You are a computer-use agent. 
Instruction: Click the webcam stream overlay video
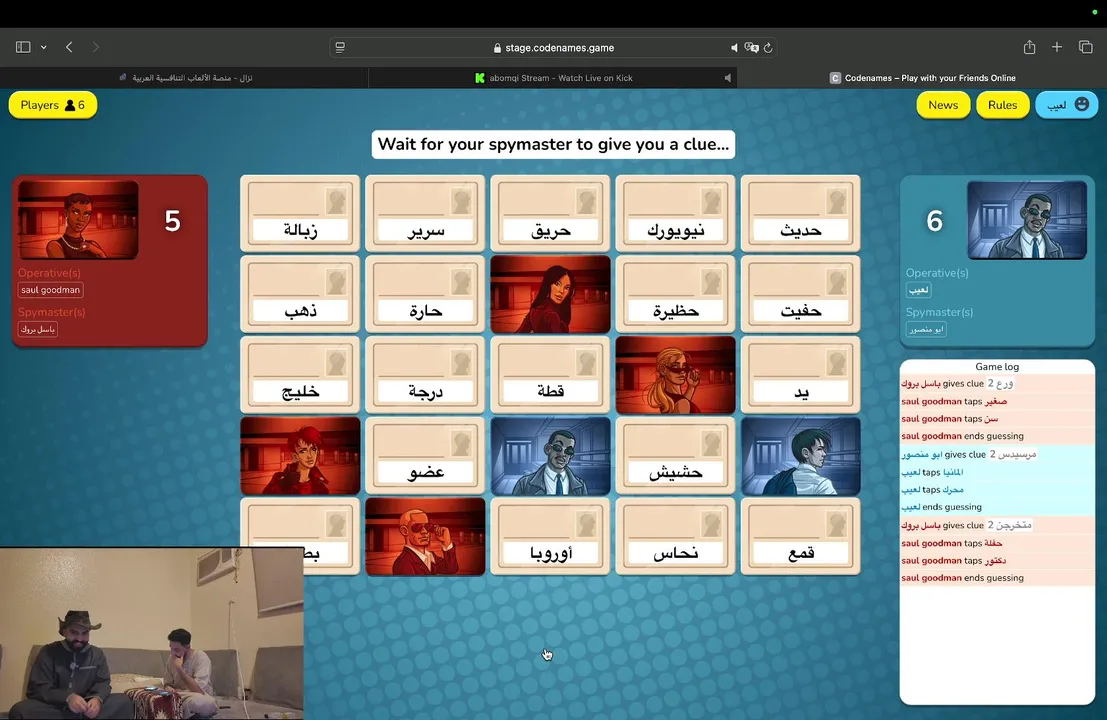(152, 633)
